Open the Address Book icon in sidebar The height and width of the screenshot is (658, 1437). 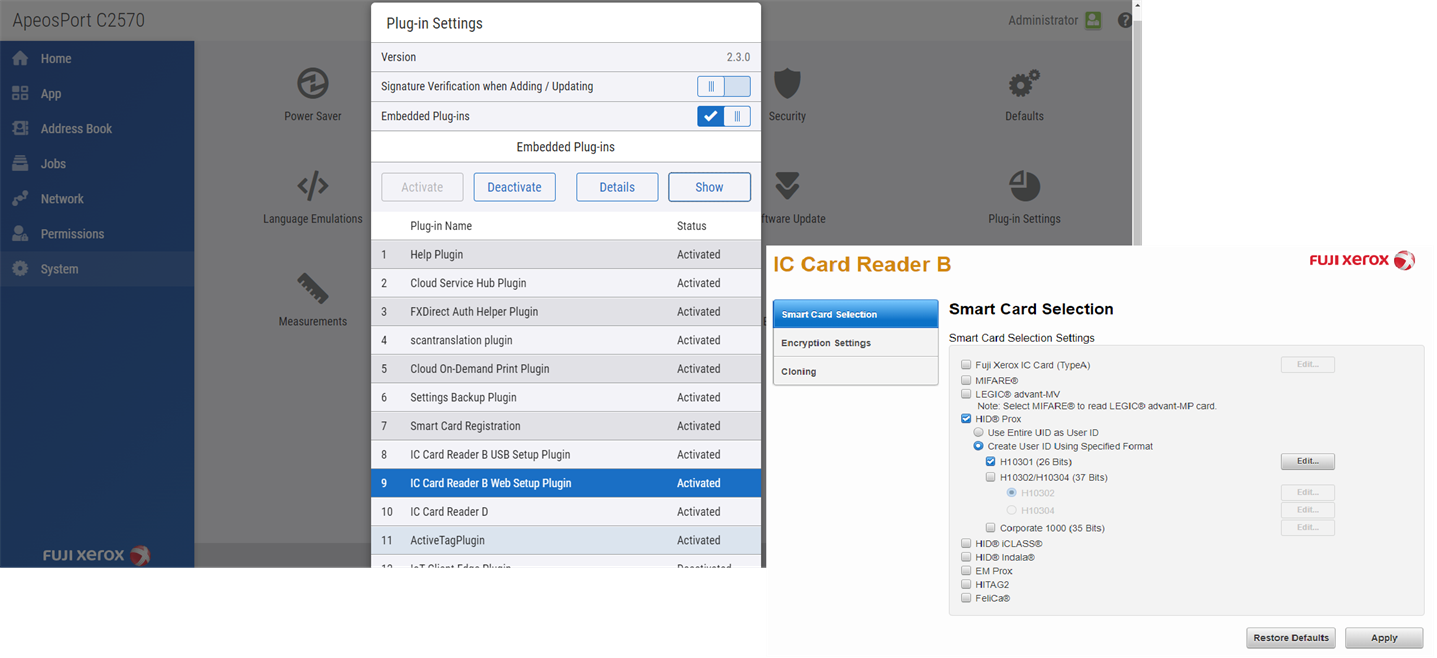pos(20,128)
